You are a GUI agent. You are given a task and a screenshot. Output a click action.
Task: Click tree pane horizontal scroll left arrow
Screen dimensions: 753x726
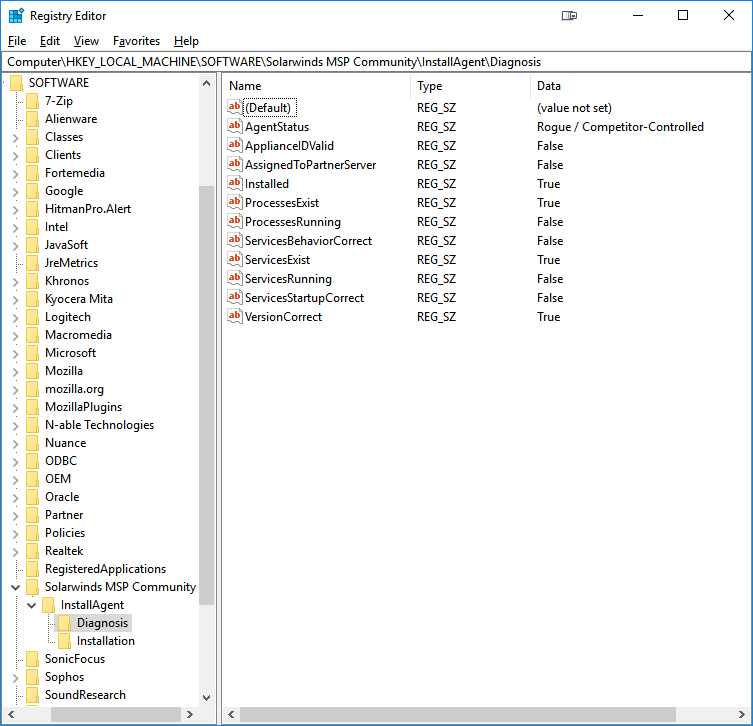[x=11, y=714]
